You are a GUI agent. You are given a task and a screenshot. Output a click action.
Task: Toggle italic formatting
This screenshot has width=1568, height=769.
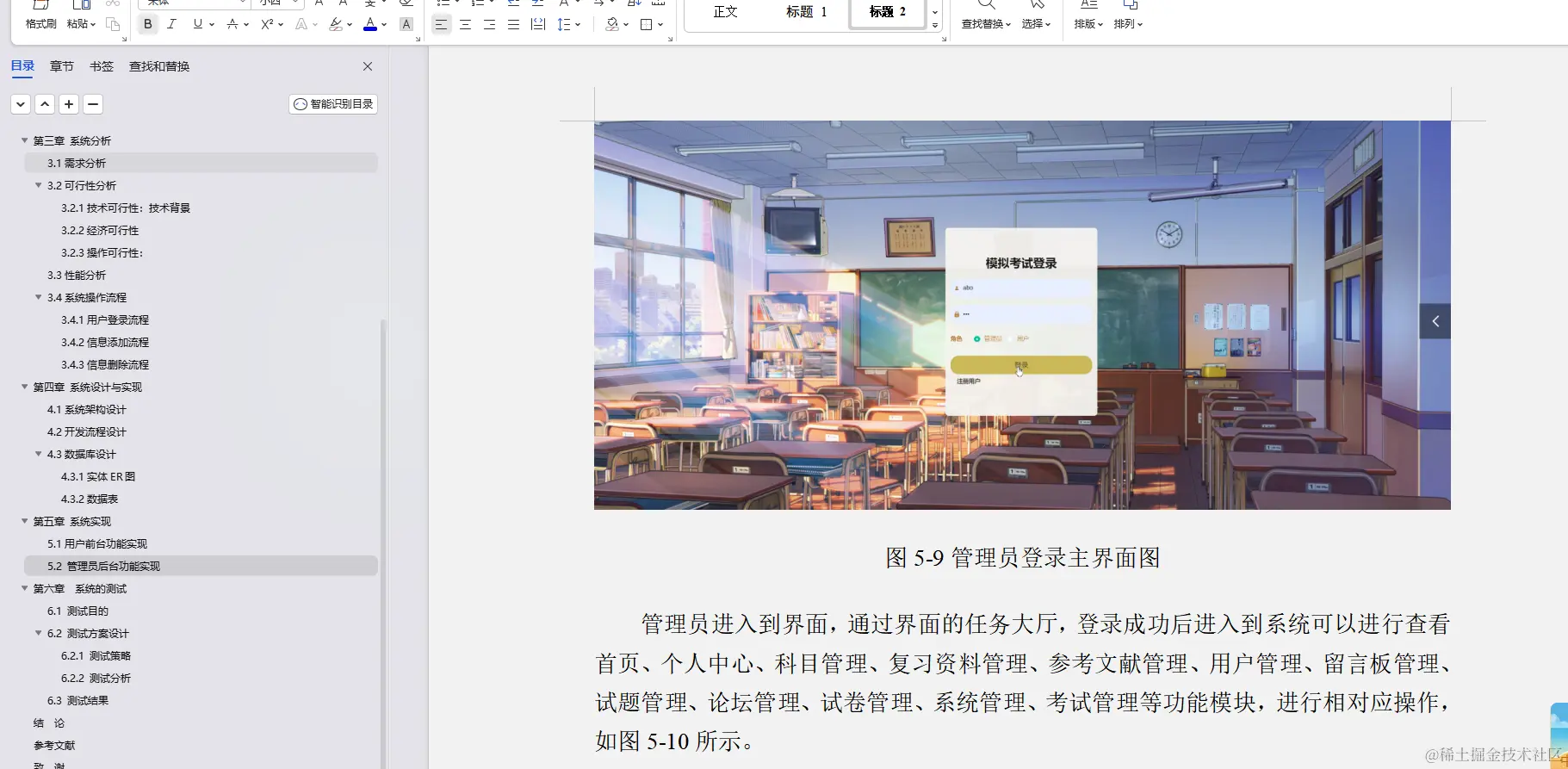tap(171, 24)
